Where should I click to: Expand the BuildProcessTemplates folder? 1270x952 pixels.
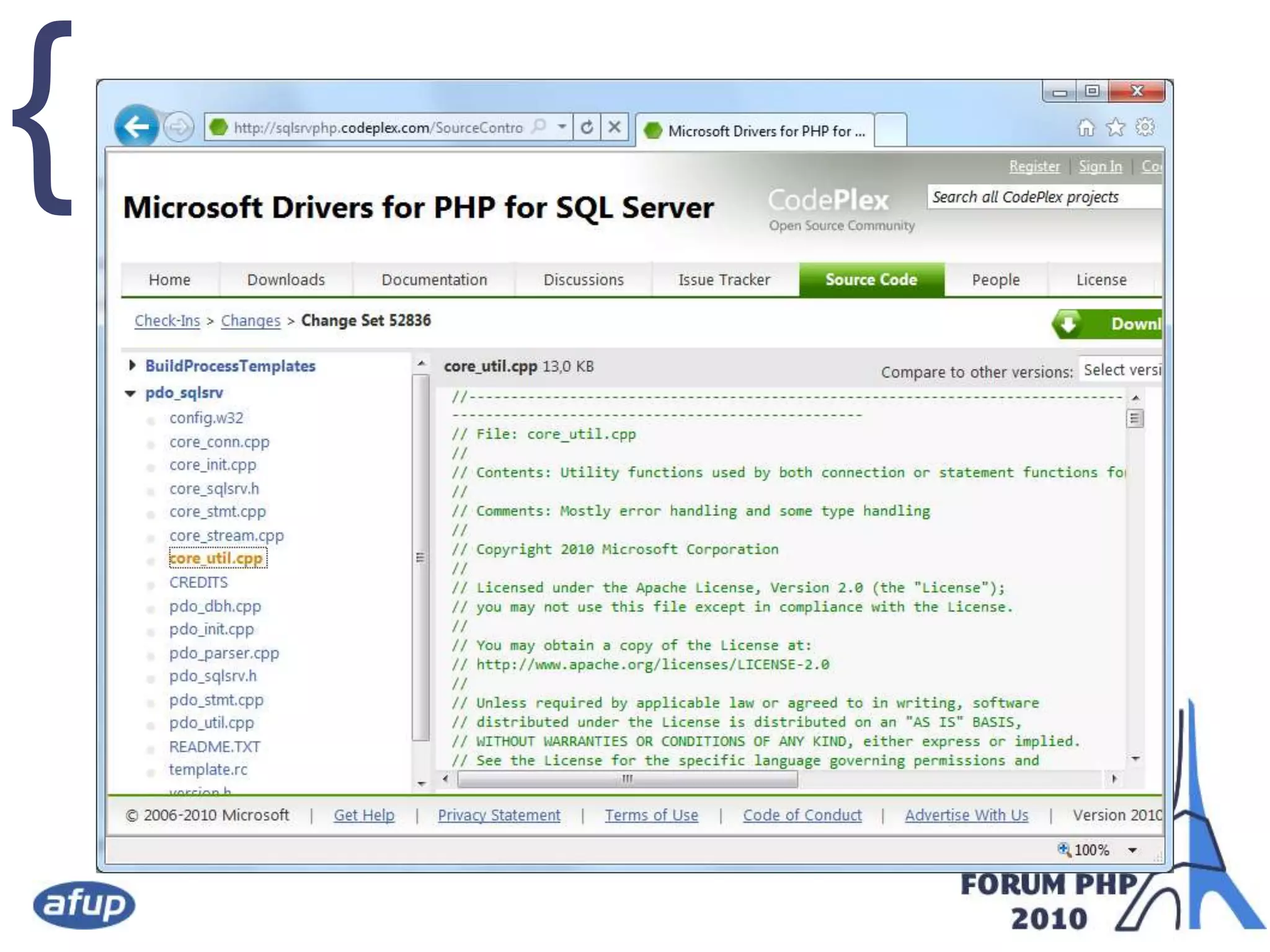pyautogui.click(x=131, y=365)
